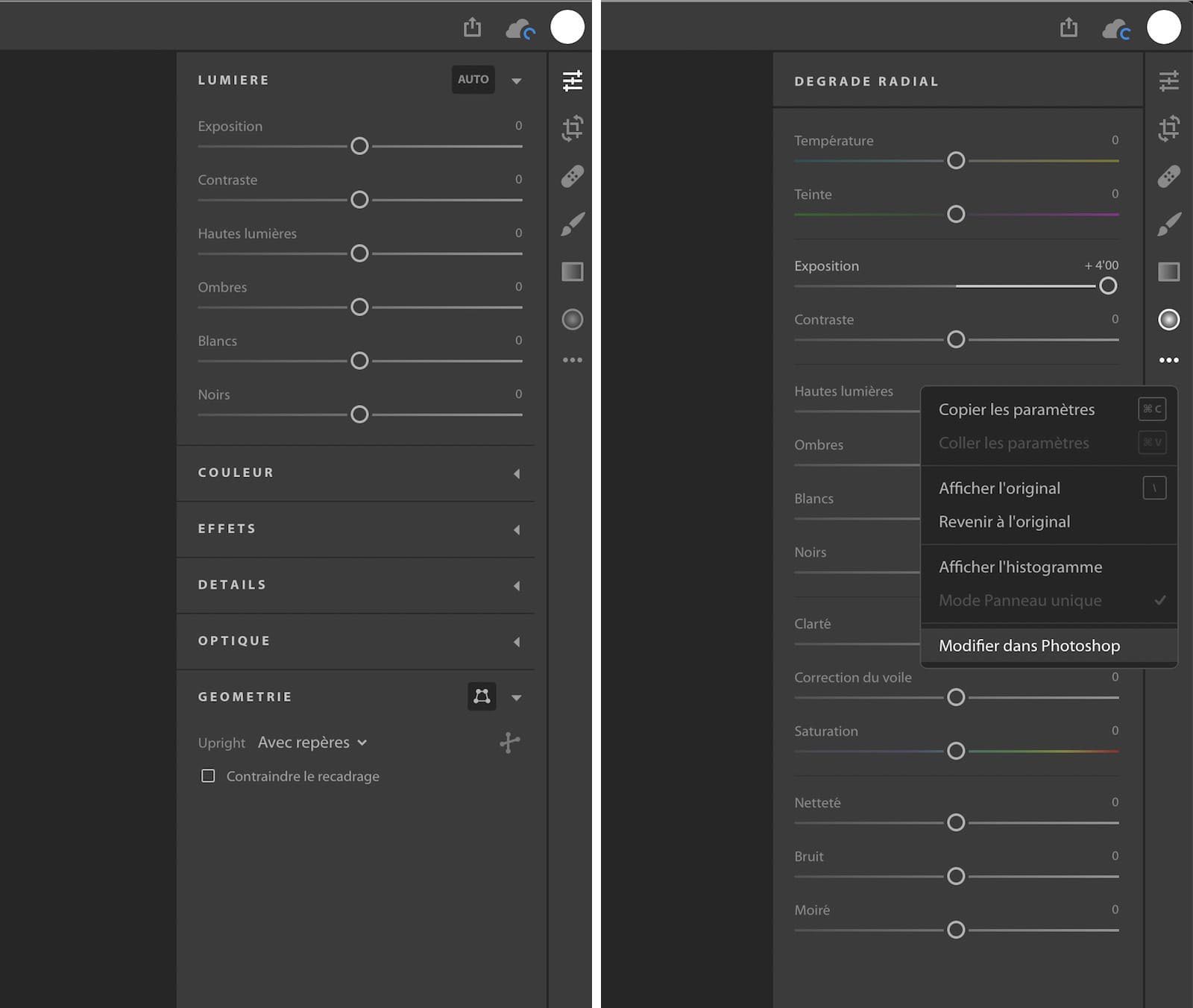Image resolution: width=1193 pixels, height=1008 pixels.
Task: Click cloud sync icon in right window
Action: [x=1117, y=29]
